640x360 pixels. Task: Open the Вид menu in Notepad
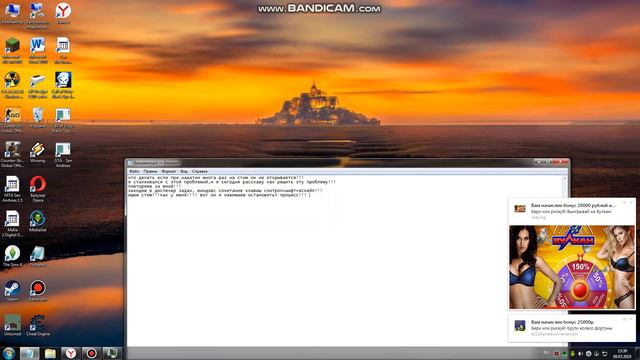184,171
